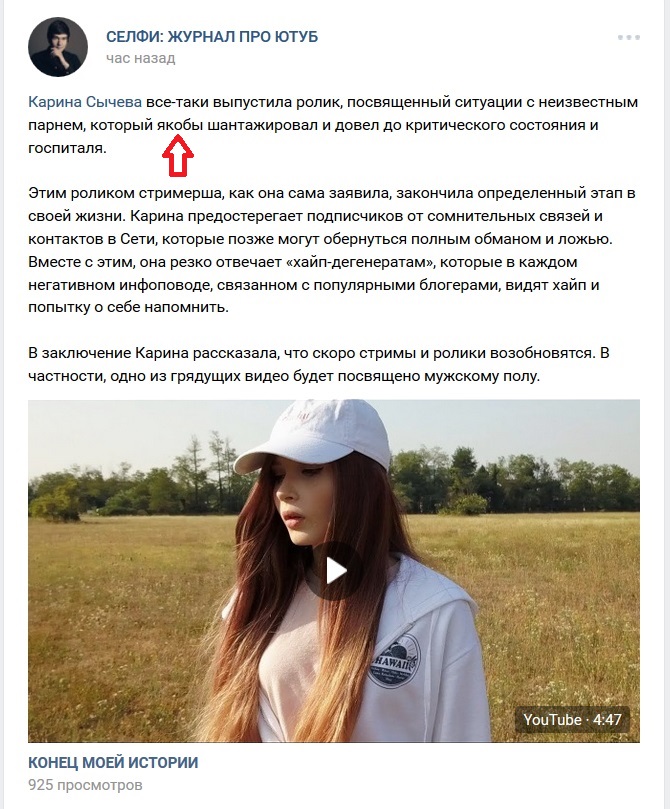Viewport: 670px width, 809px height.
Task: Click the word 'якобы' in the post text
Action: click(x=179, y=125)
